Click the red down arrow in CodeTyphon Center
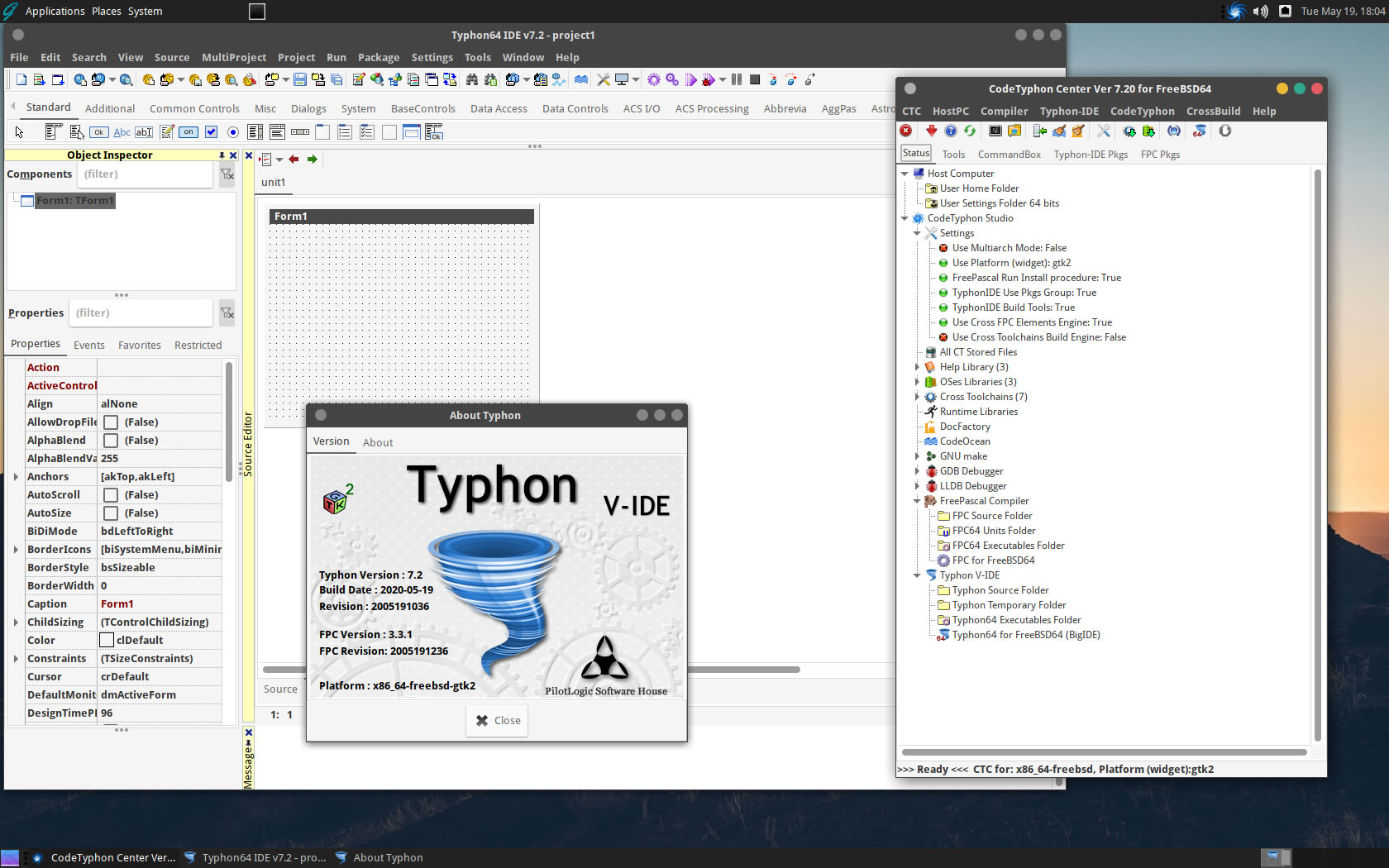This screenshot has height=868, width=1389. (932, 131)
